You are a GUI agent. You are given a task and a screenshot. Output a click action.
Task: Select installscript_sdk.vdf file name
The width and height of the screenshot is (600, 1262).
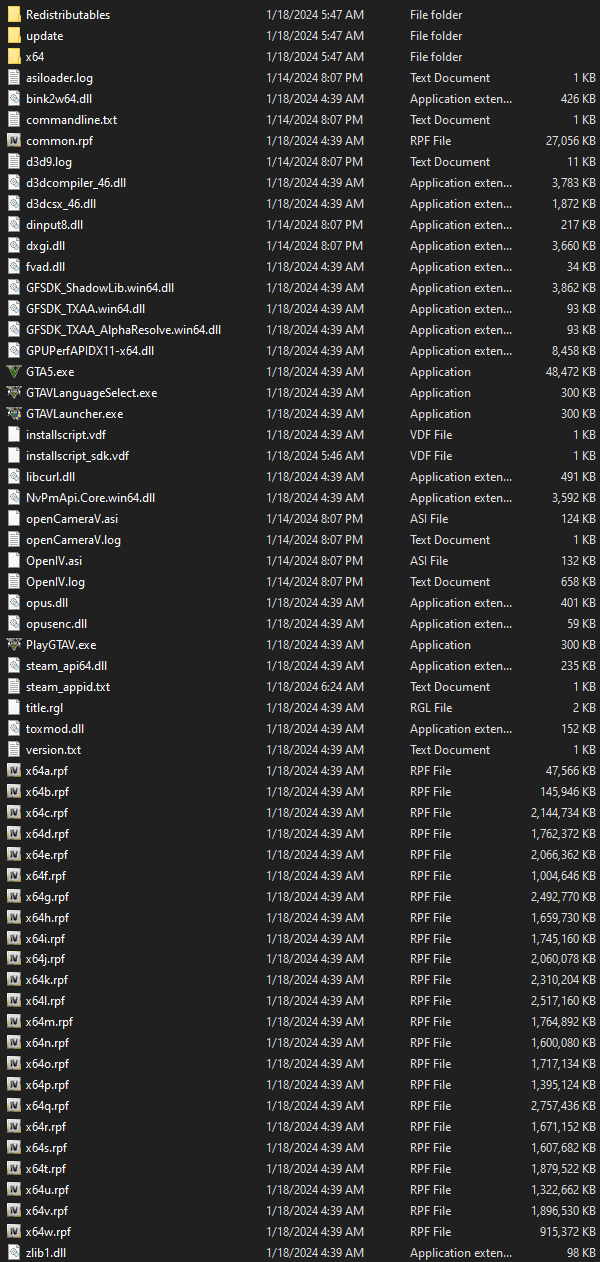77,456
